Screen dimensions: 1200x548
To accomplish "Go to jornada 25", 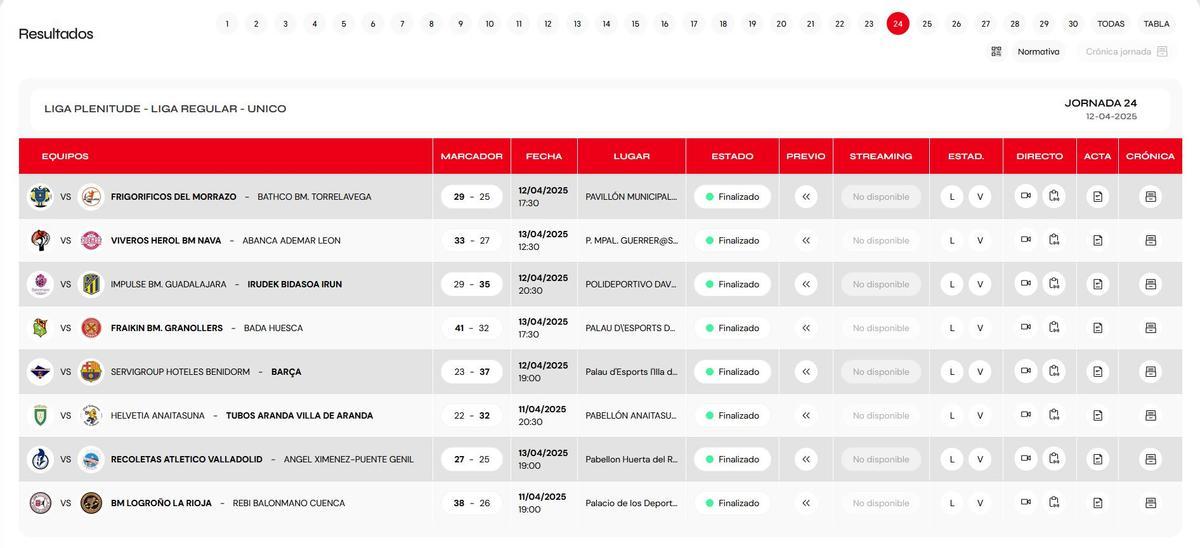I will 927,24.
